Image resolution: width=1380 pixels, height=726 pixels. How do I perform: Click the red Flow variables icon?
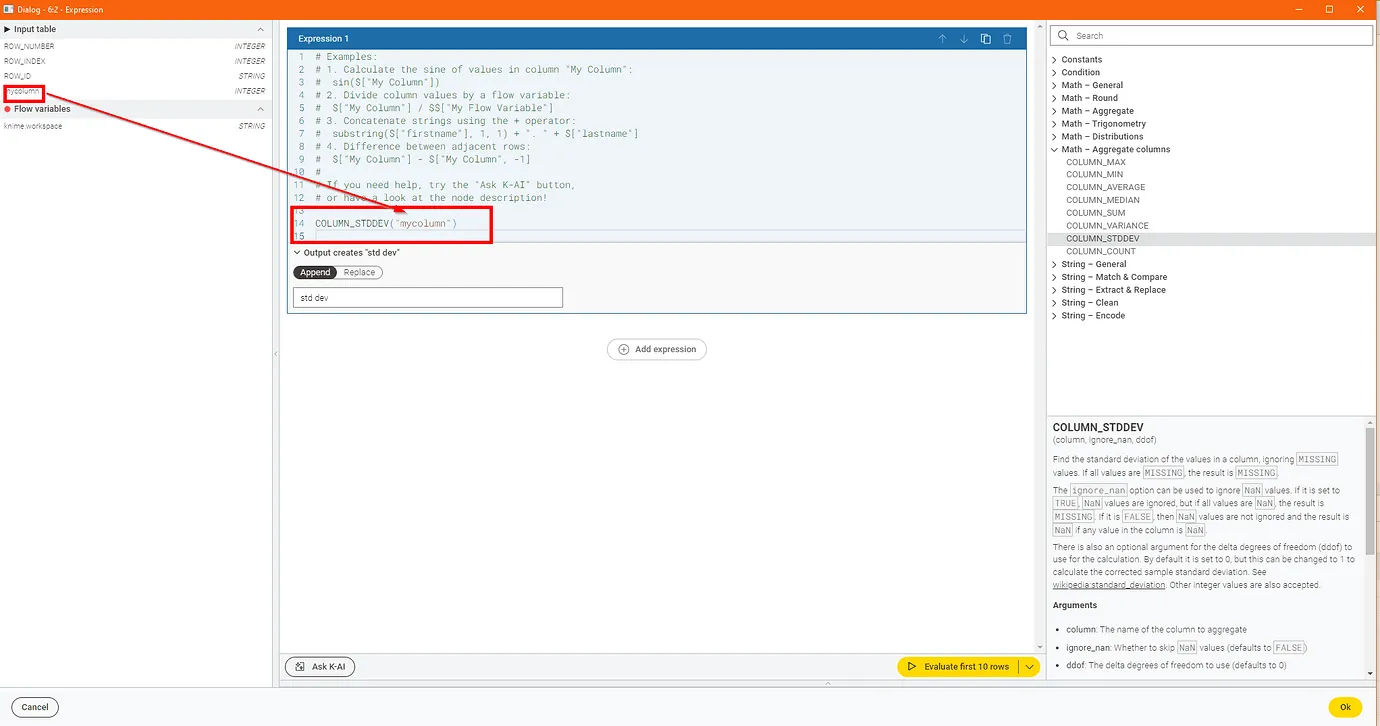point(8,109)
